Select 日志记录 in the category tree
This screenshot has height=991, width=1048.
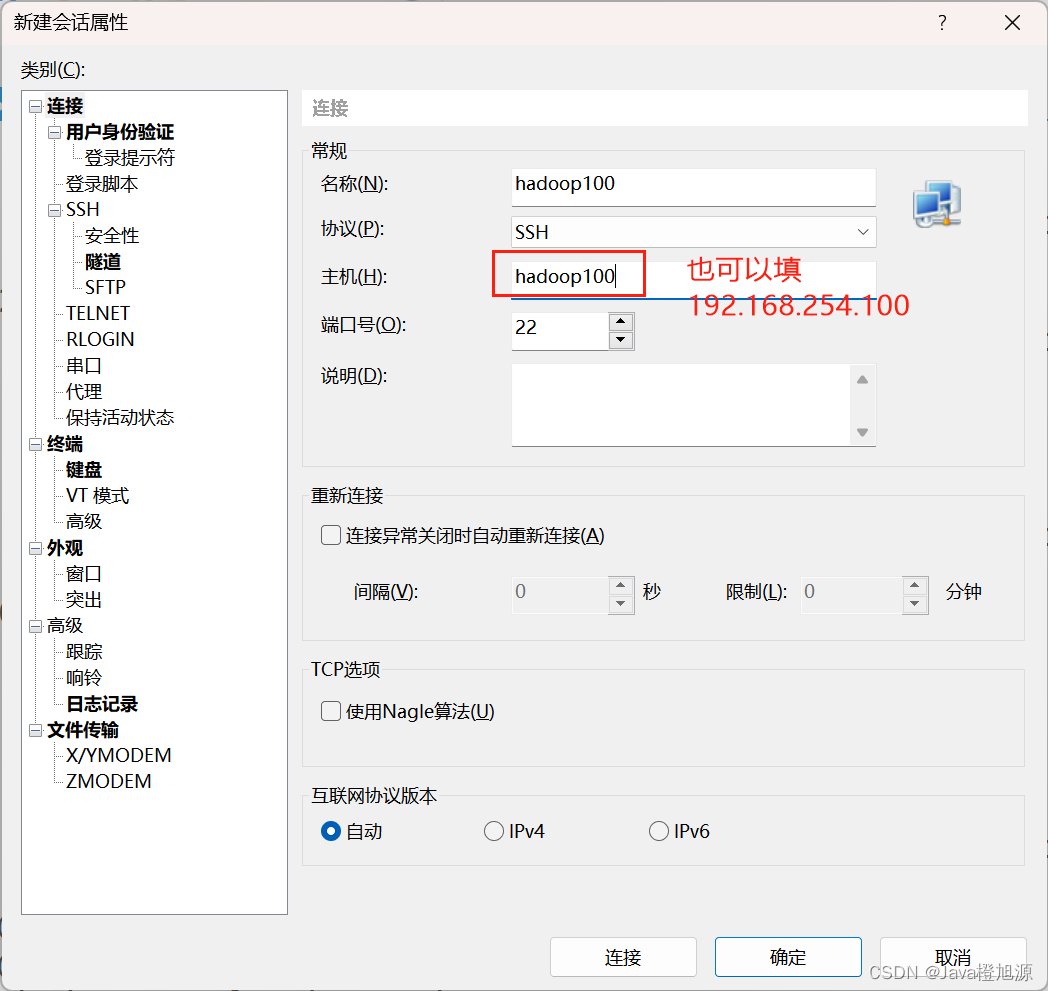(x=103, y=704)
